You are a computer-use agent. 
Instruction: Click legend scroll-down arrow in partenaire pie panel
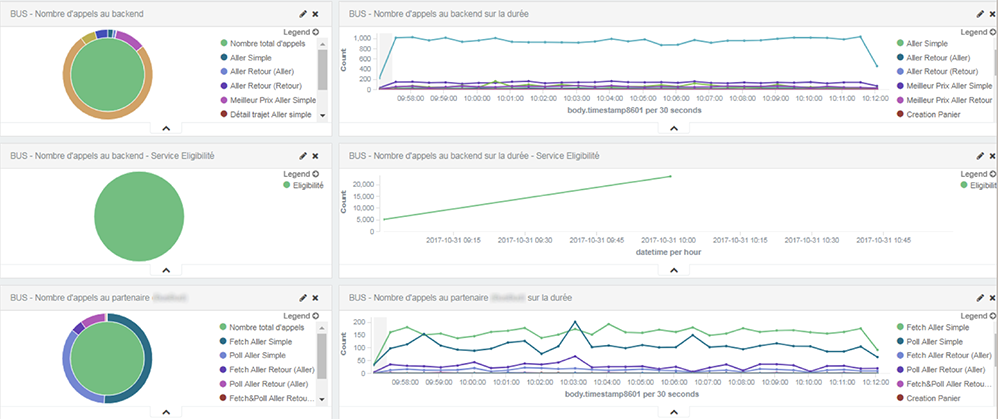tap(322, 399)
